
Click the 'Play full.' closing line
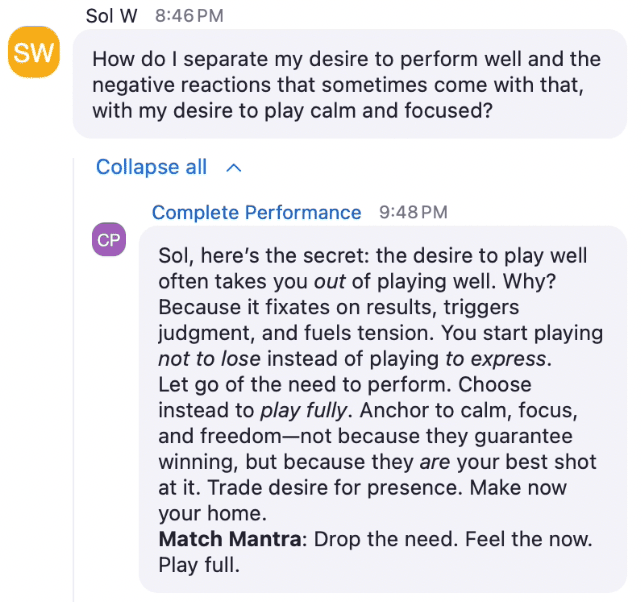(x=199, y=565)
